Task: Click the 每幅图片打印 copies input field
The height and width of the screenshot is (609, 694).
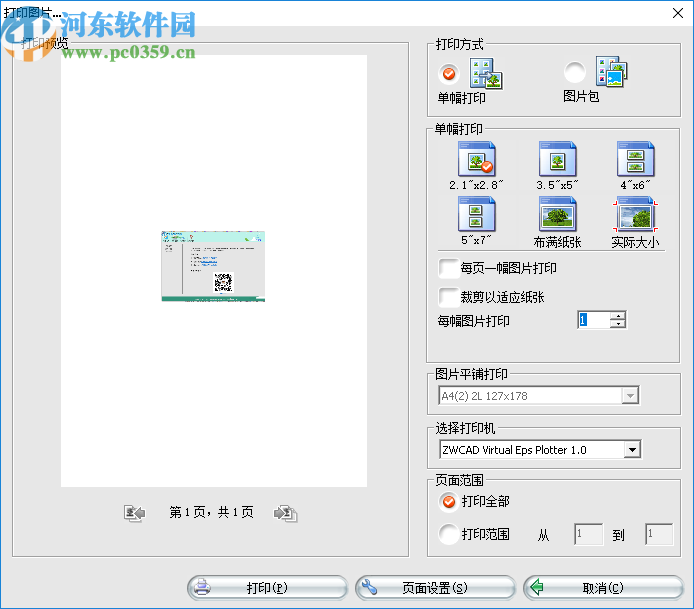Action: click(x=594, y=320)
